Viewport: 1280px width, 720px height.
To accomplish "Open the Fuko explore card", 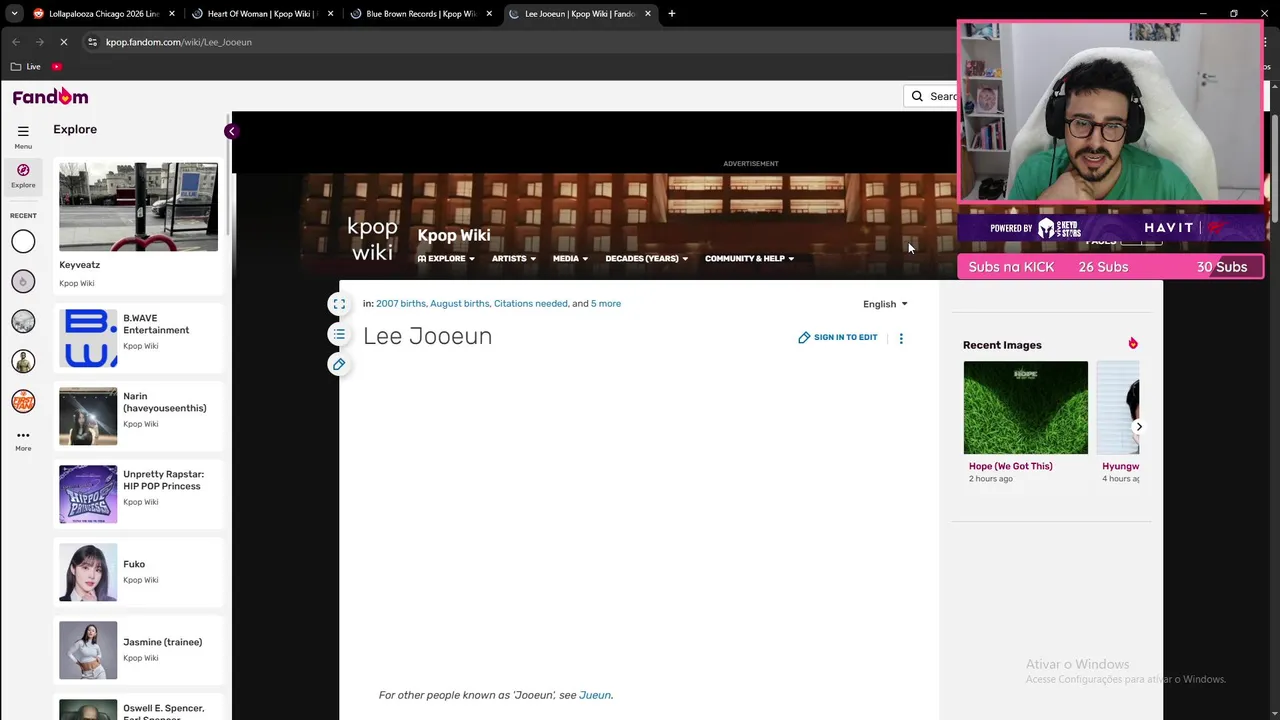I will [138, 572].
